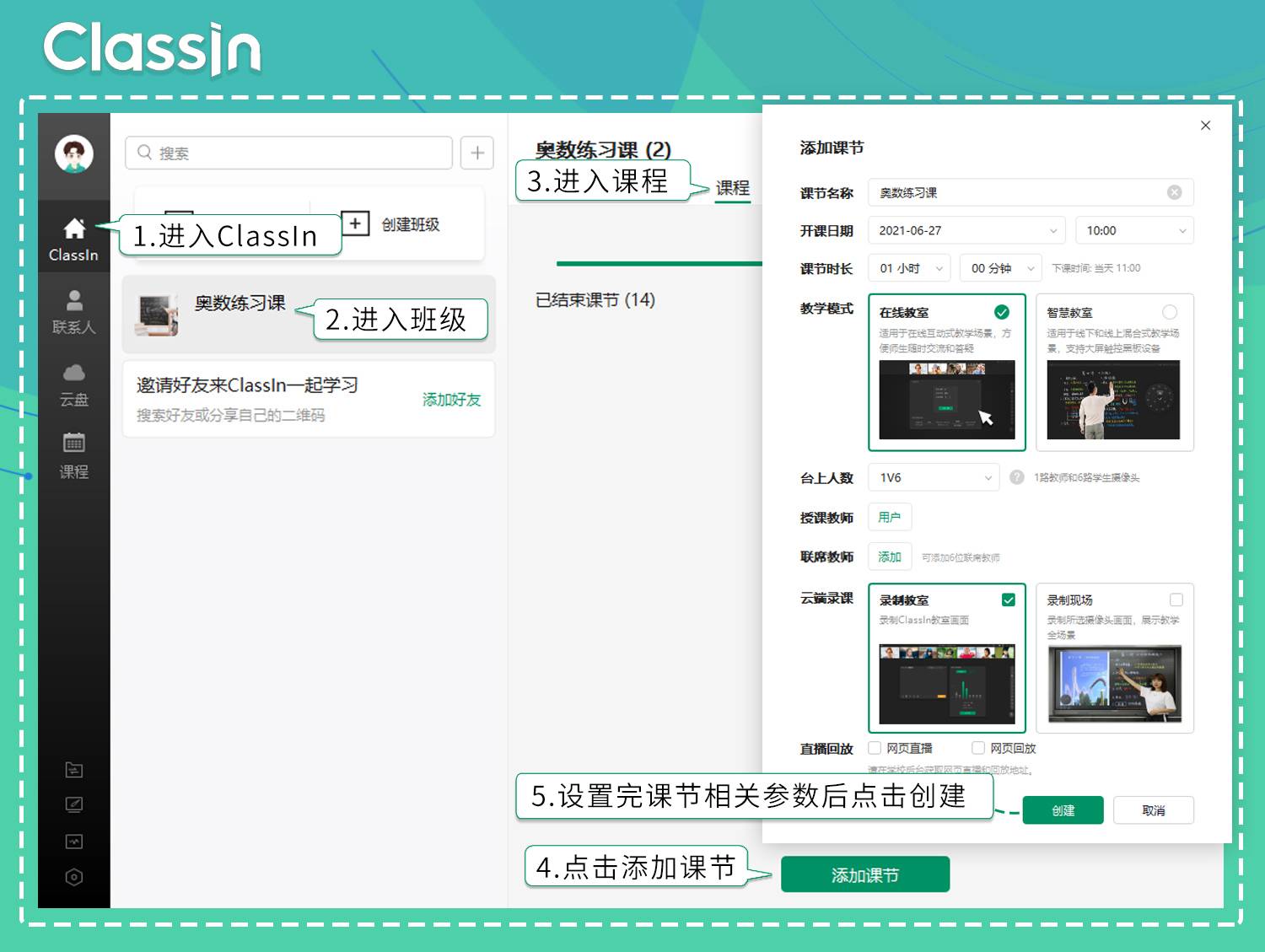Click the 添加好友 link
Image resolution: width=1265 pixels, height=952 pixels.
coord(451,400)
